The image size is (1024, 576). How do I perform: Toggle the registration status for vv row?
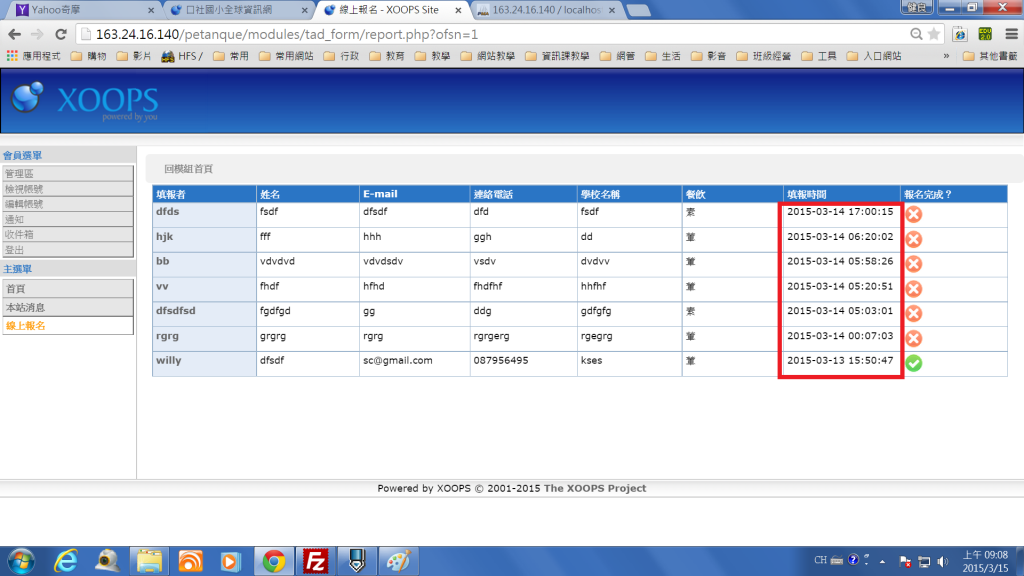[x=913, y=288]
